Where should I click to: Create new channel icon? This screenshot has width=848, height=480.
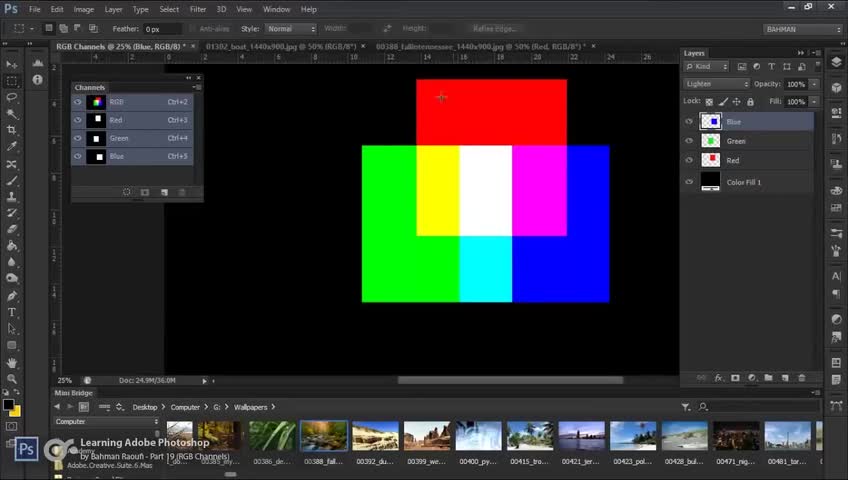164,192
